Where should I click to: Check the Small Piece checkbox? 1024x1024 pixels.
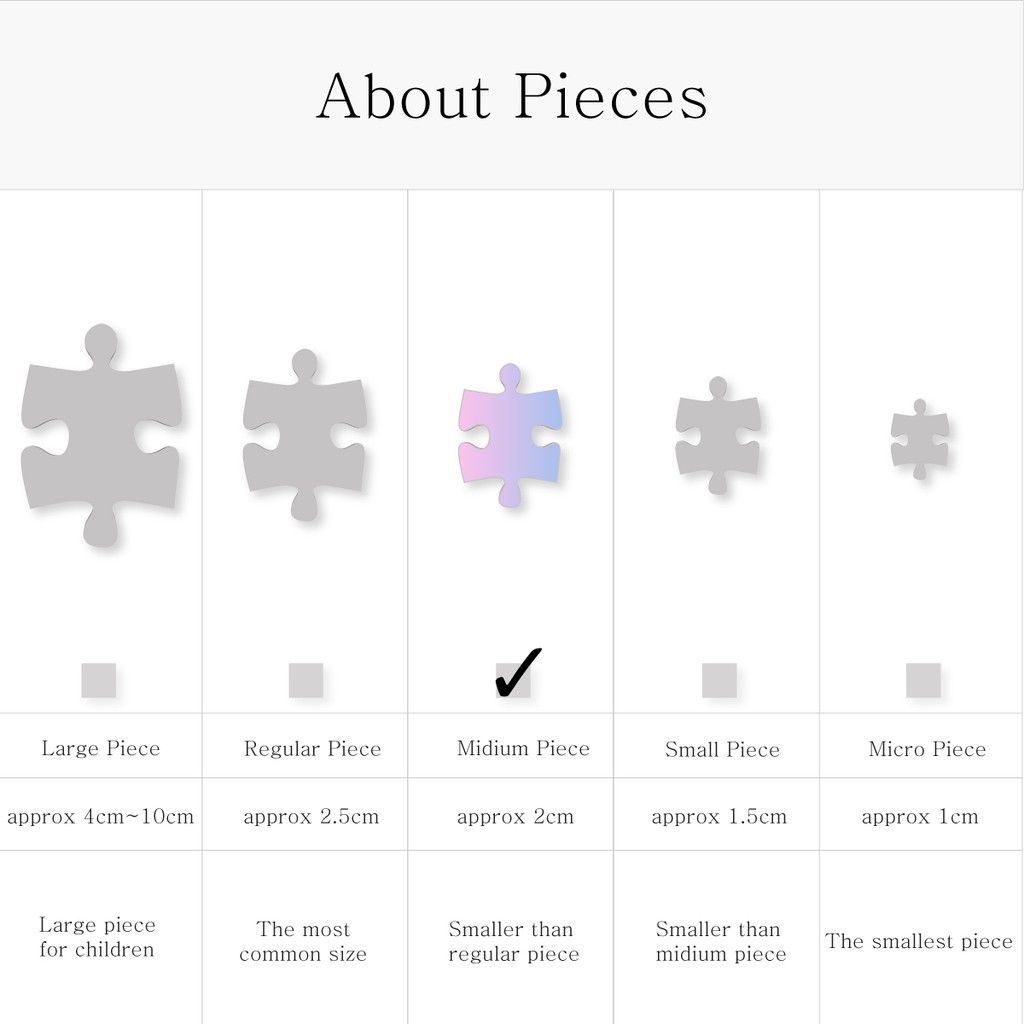click(719, 680)
